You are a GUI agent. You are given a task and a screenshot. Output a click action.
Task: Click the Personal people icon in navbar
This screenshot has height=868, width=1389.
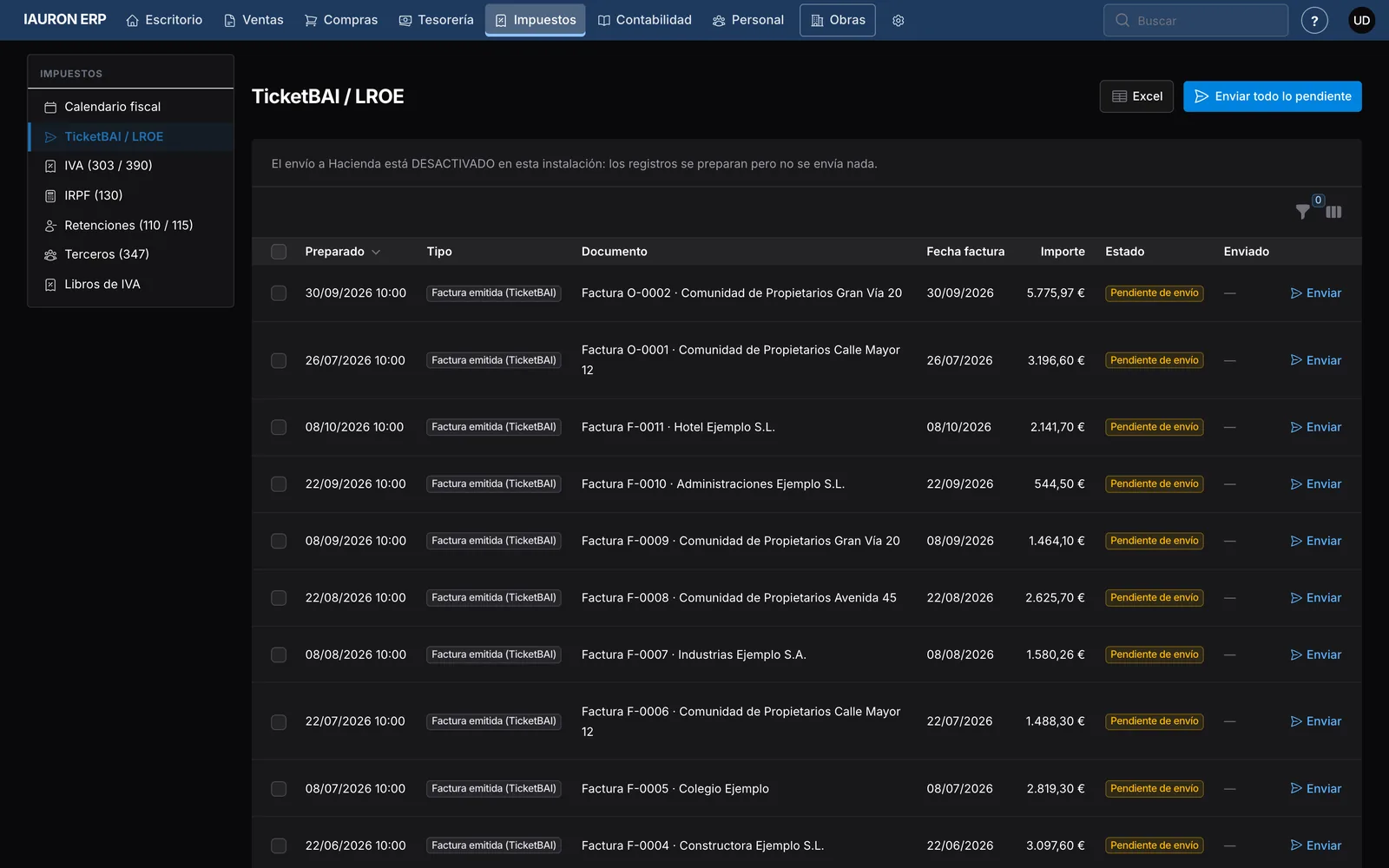pos(719,20)
